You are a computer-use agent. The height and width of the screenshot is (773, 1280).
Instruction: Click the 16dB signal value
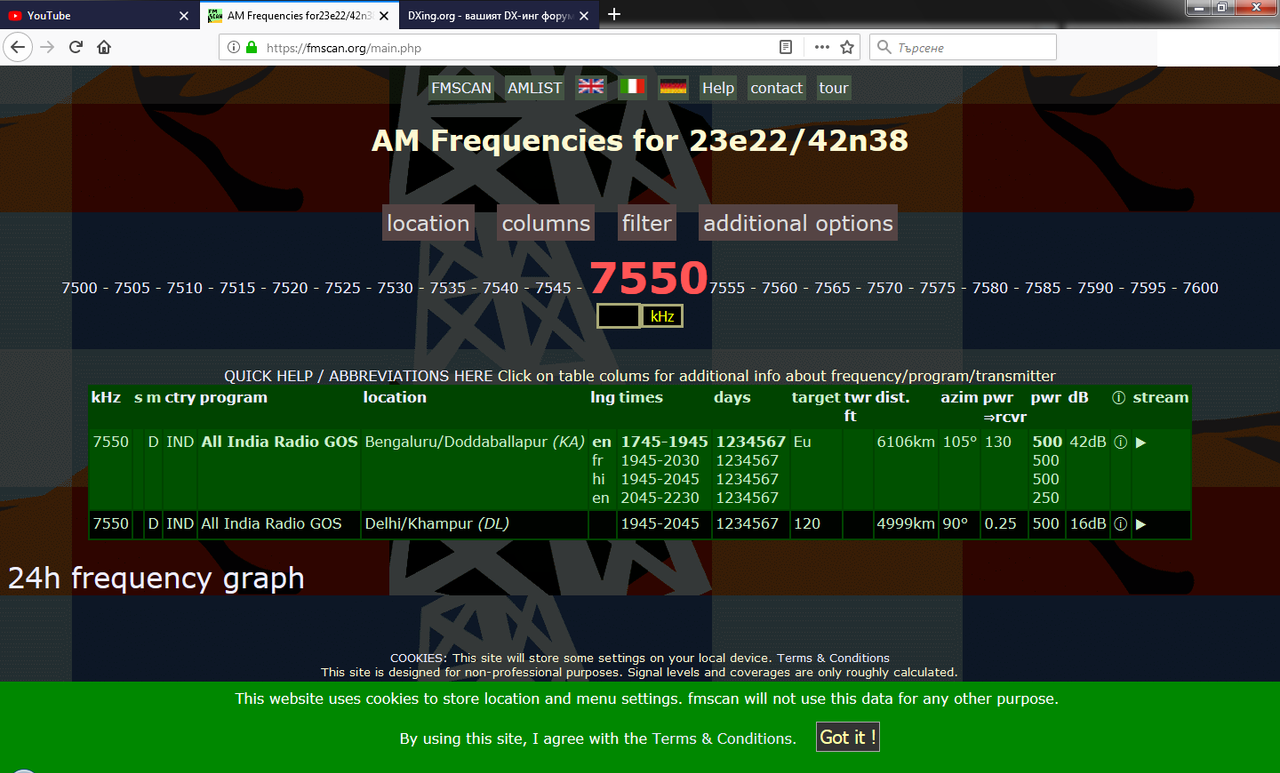[1088, 524]
